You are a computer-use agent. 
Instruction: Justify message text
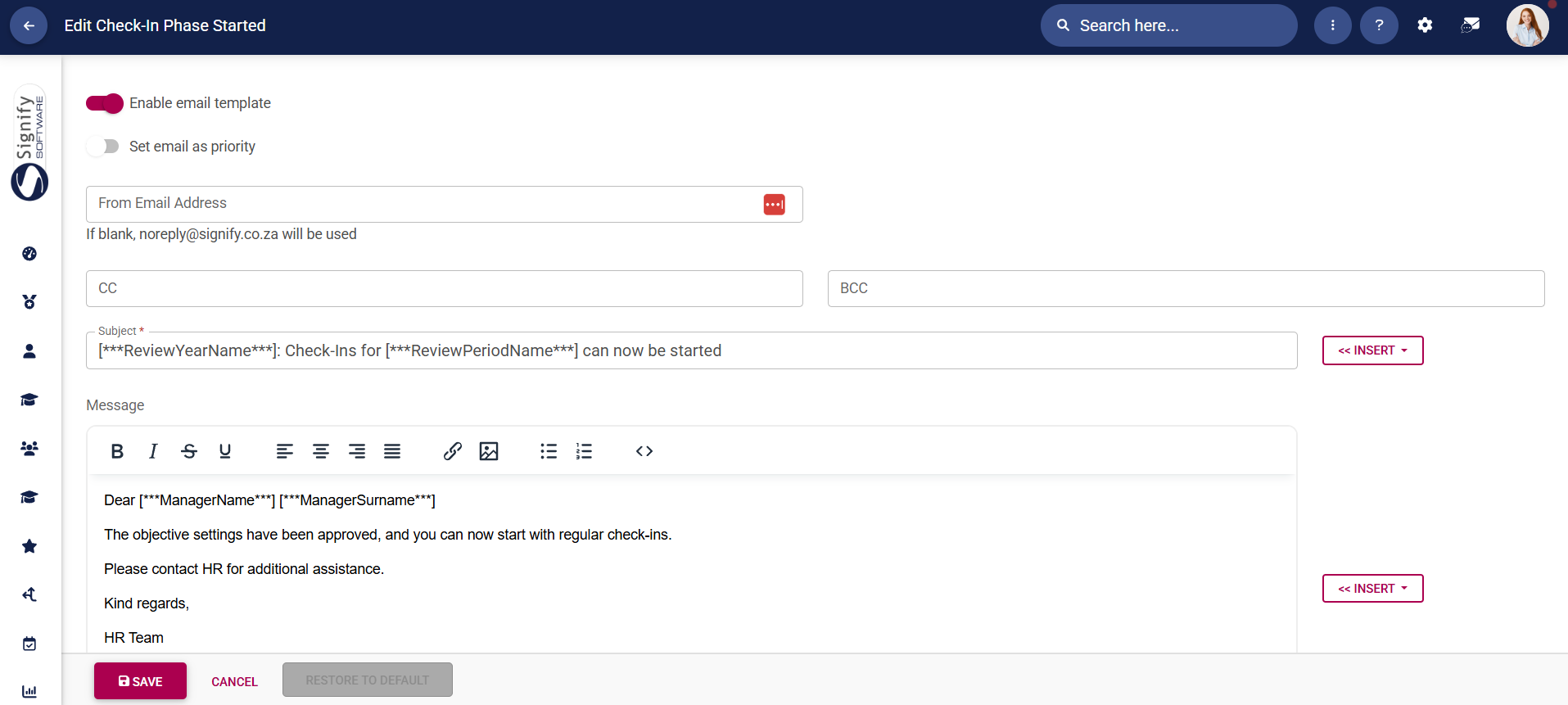(392, 451)
